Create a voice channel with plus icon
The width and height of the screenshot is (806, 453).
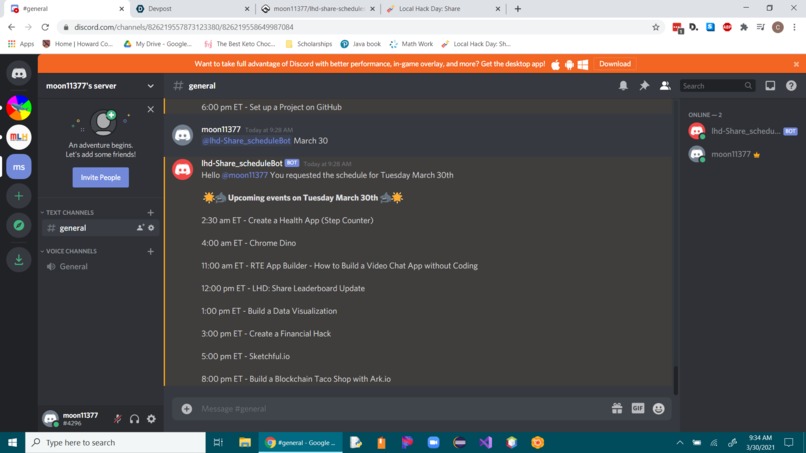point(151,251)
